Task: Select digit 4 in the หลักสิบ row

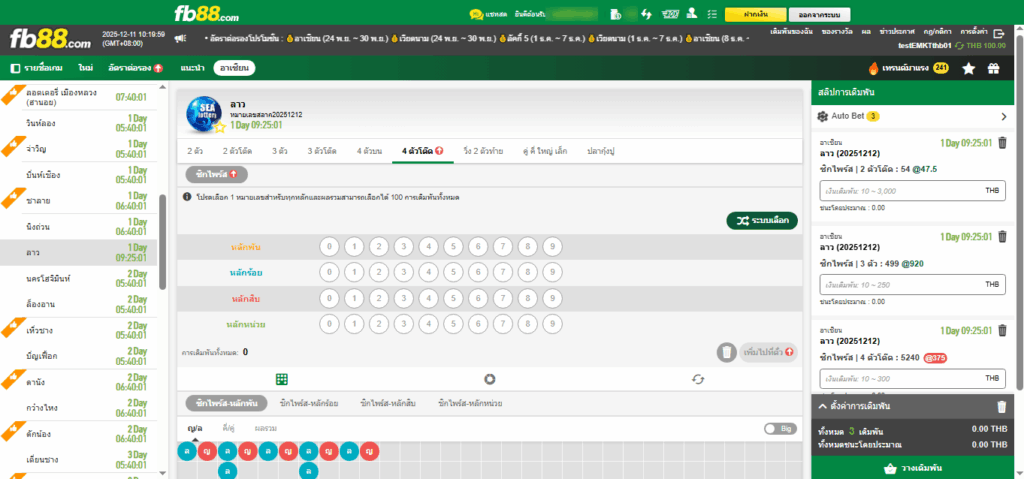Action: pyautogui.click(x=429, y=299)
